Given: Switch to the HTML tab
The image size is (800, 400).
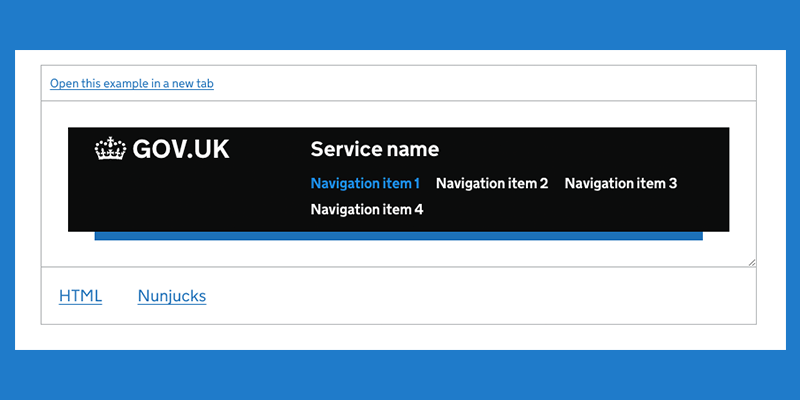Looking at the screenshot, I should tap(81, 296).
